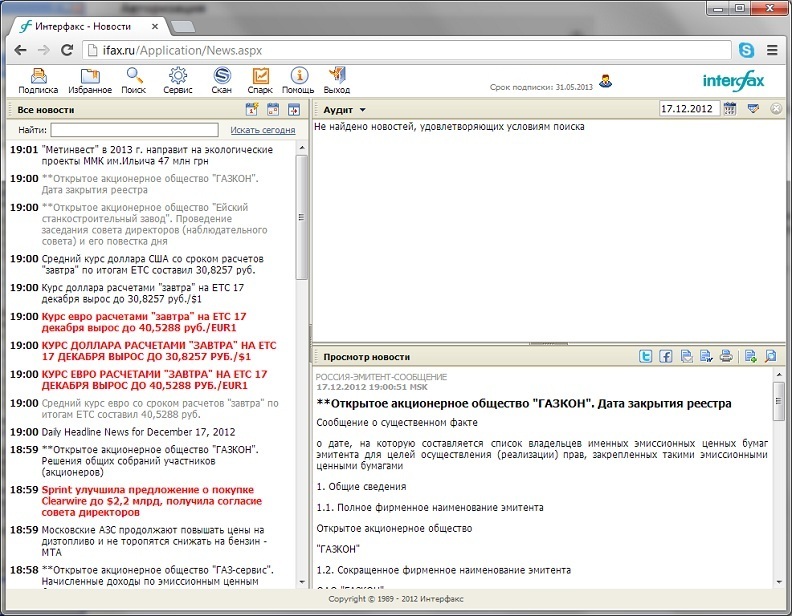The height and width of the screenshot is (616, 792).
Task: Open the red uppercase КУРС ЕВРО headline
Action: pos(154,380)
